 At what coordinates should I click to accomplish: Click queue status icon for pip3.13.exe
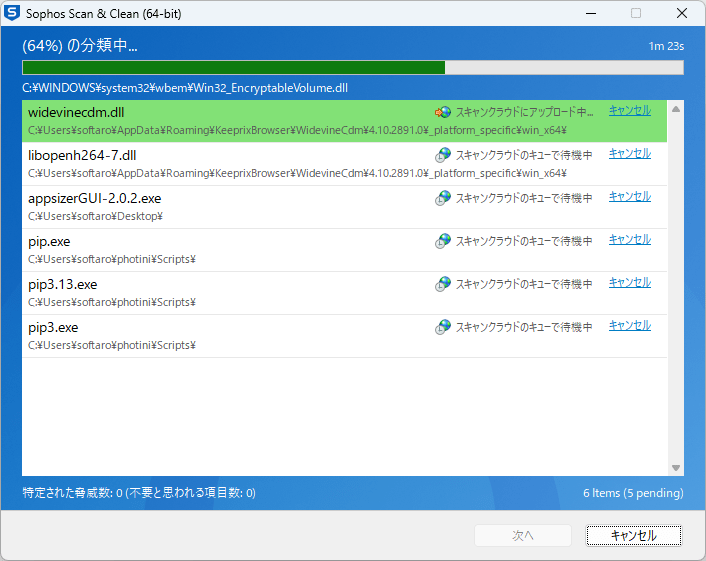(x=443, y=284)
